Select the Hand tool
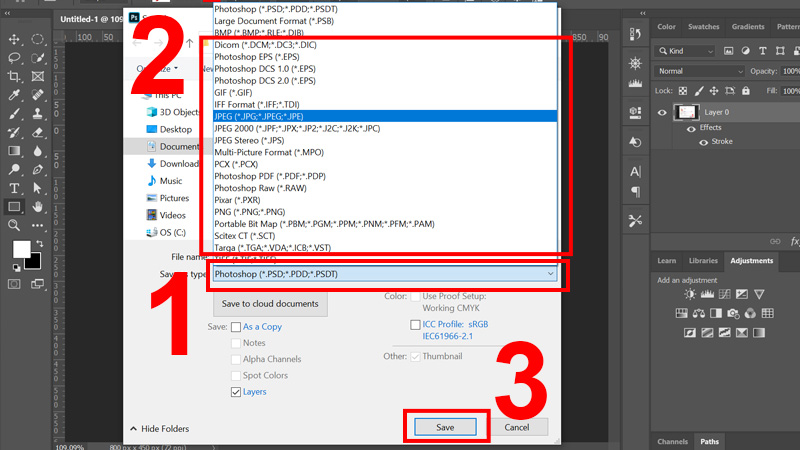The image size is (800, 450). tap(37, 207)
